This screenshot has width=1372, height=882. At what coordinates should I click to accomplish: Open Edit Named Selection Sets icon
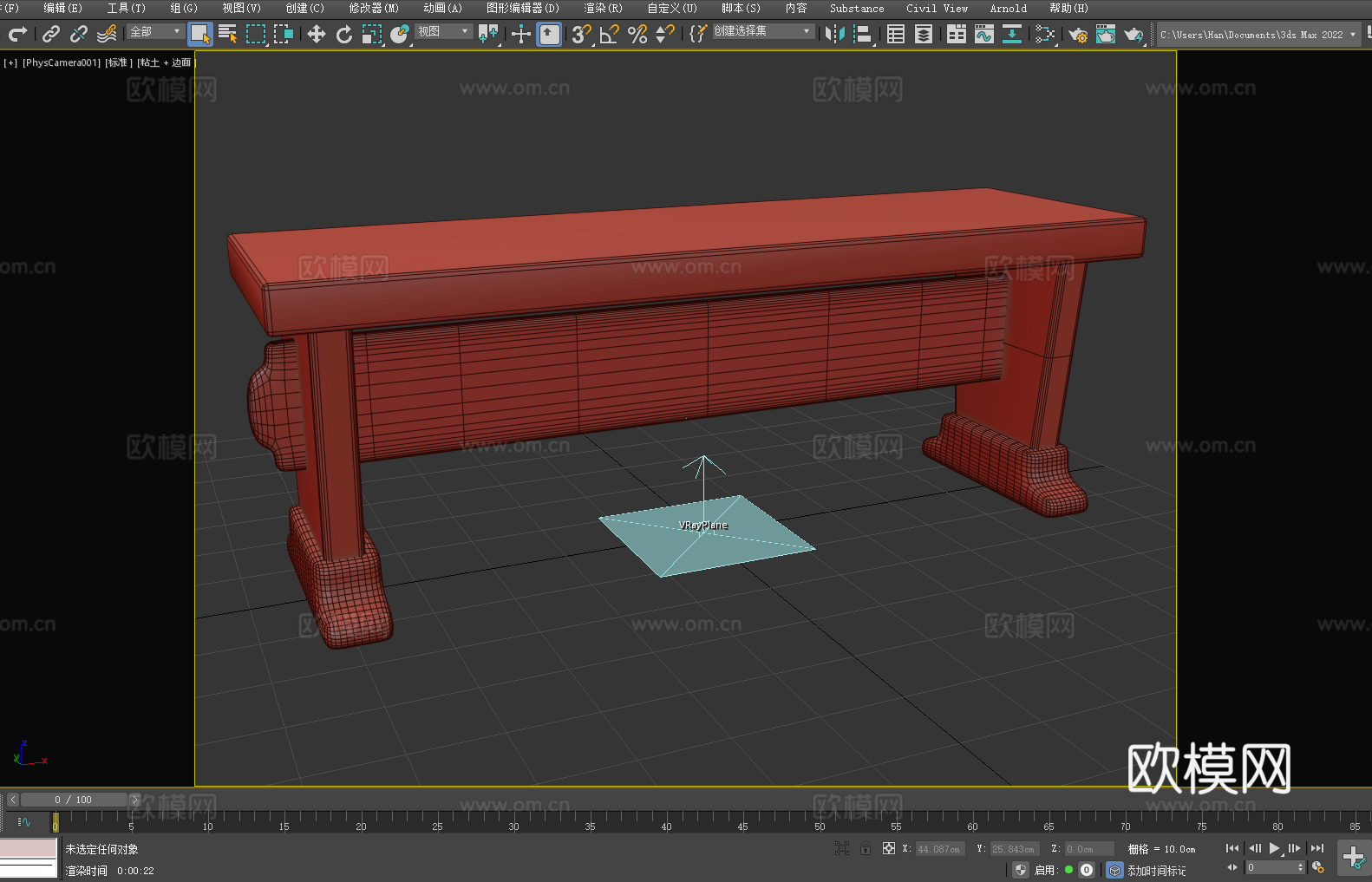(x=698, y=34)
